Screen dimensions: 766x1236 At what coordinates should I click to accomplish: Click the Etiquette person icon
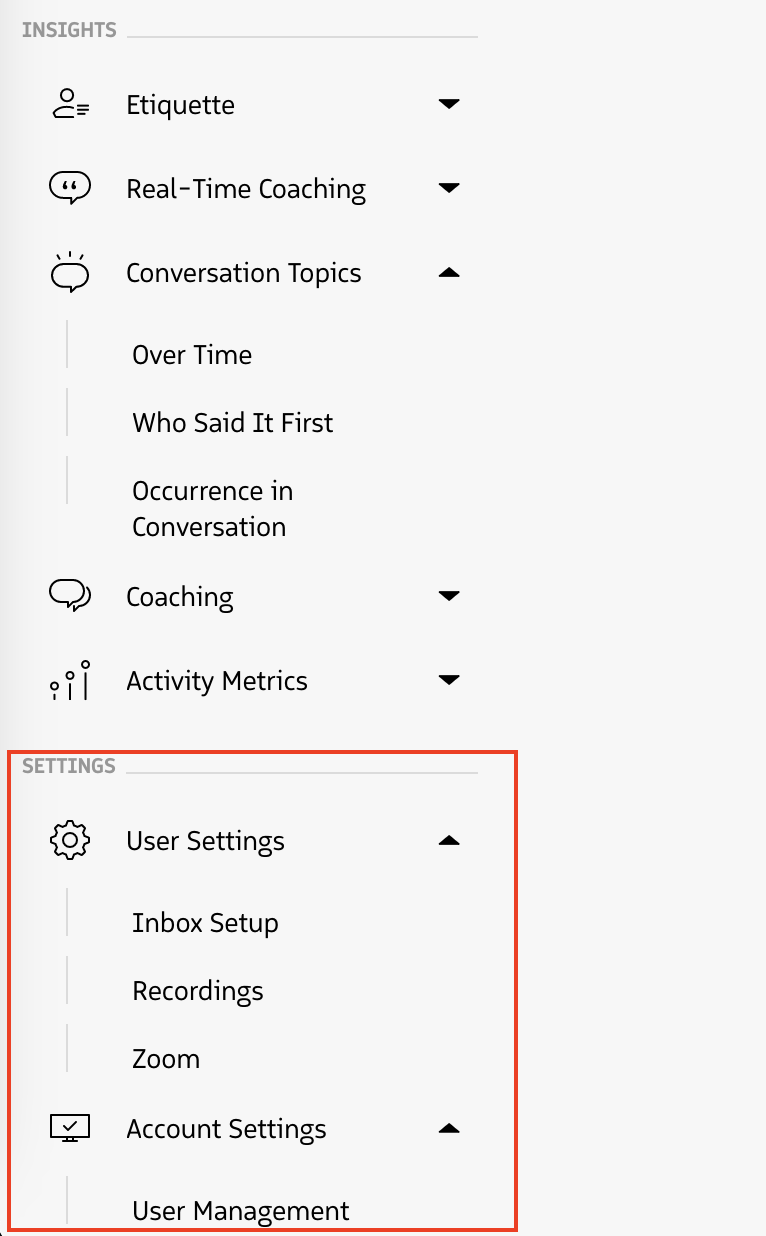pos(68,104)
